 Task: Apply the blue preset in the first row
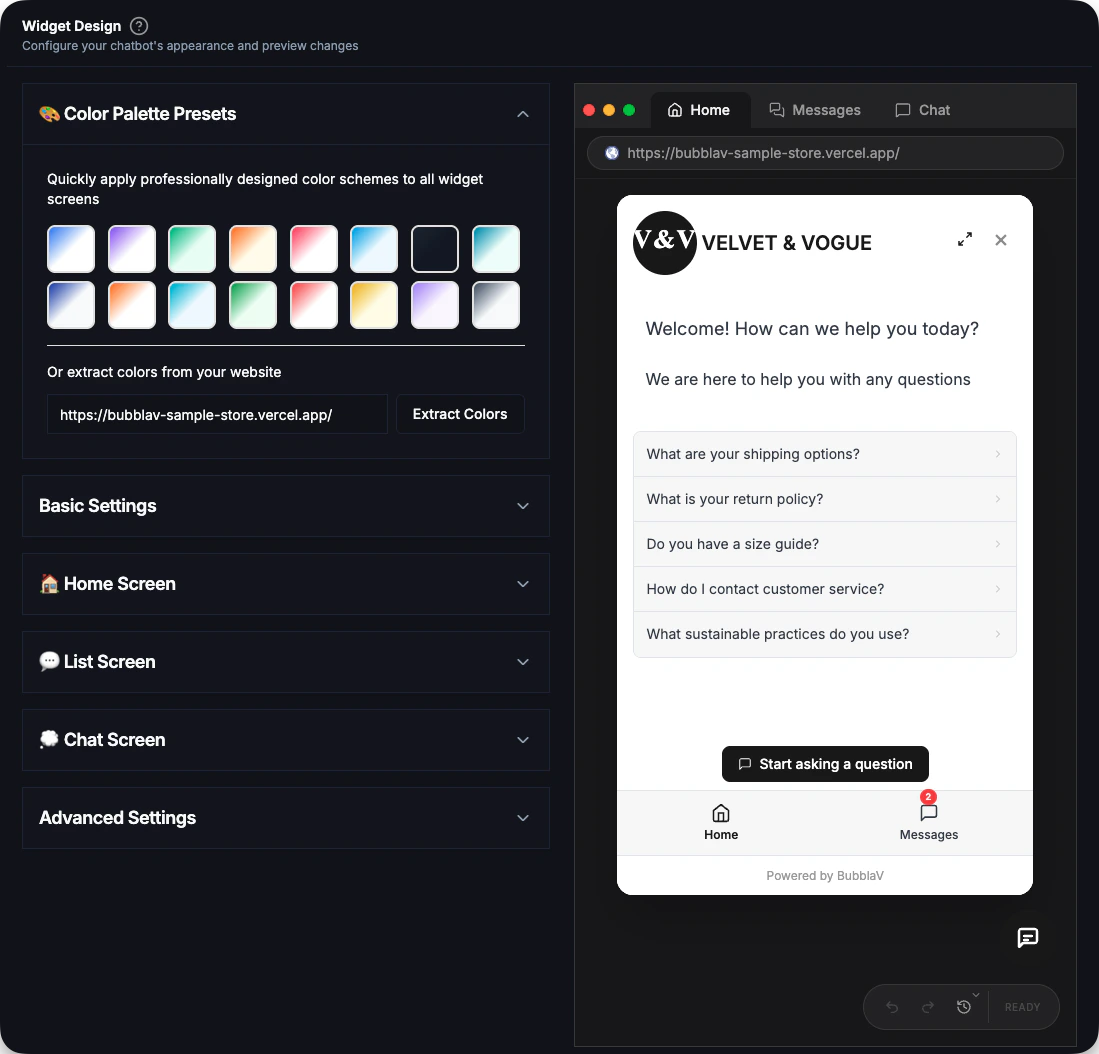tap(71, 249)
